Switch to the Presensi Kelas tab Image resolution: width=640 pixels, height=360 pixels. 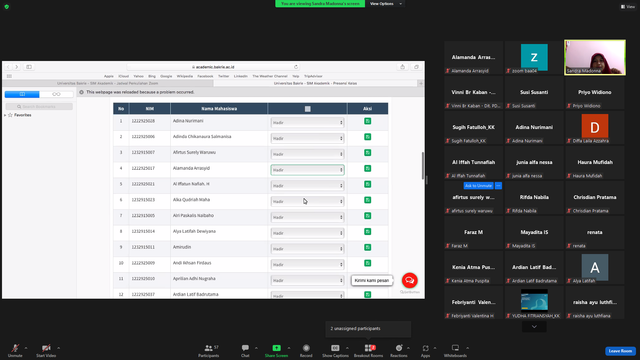[315, 83]
